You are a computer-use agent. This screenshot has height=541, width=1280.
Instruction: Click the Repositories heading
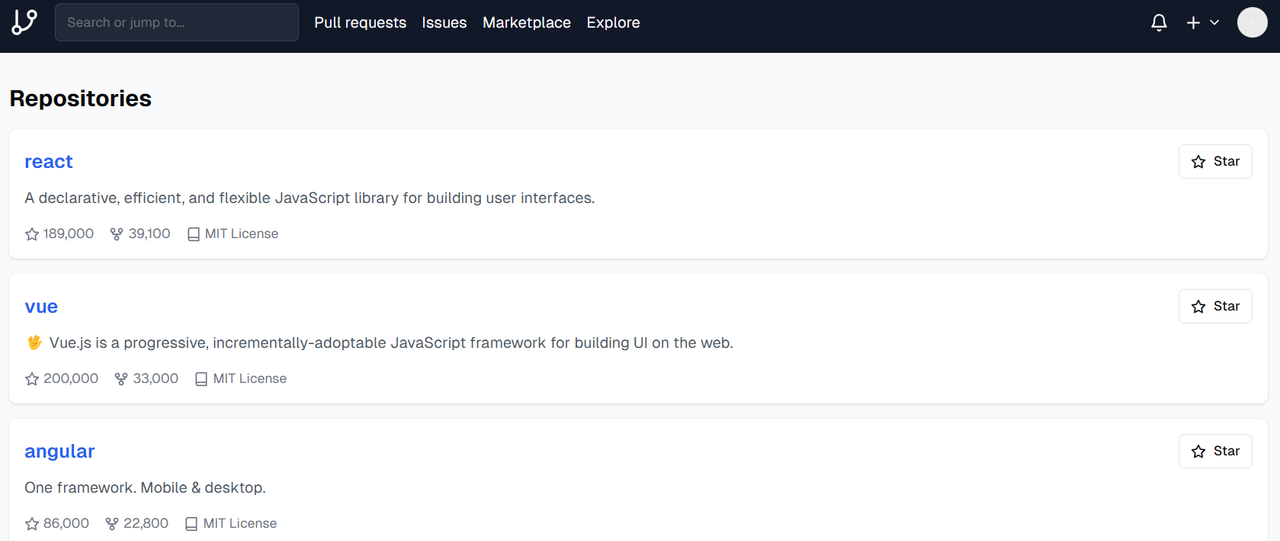click(81, 98)
